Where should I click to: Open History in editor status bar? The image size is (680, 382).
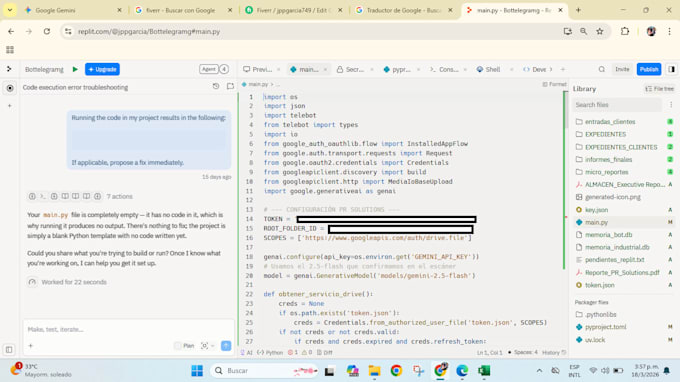pos(554,353)
